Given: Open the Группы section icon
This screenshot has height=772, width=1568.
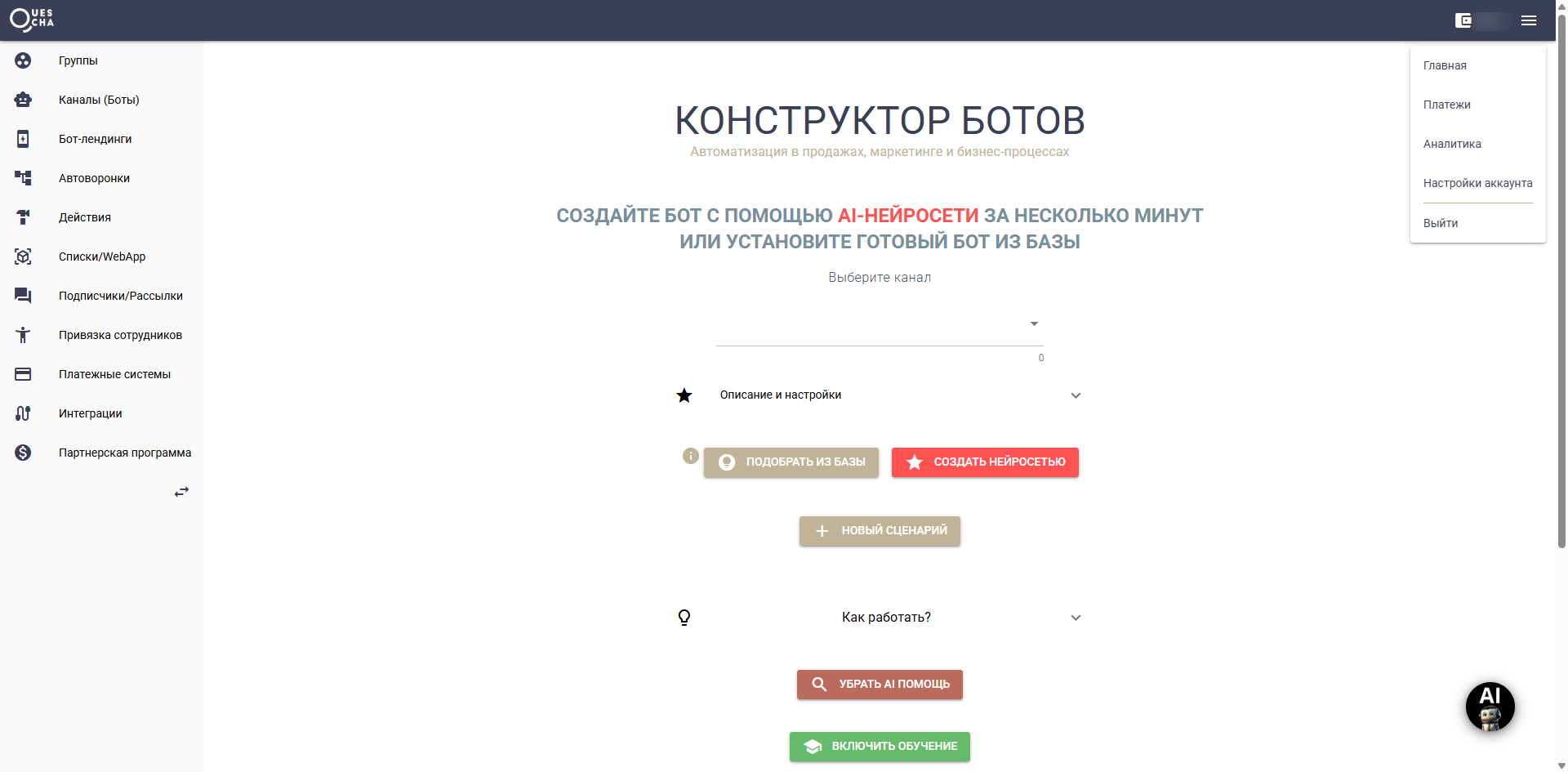Looking at the screenshot, I should point(22,60).
